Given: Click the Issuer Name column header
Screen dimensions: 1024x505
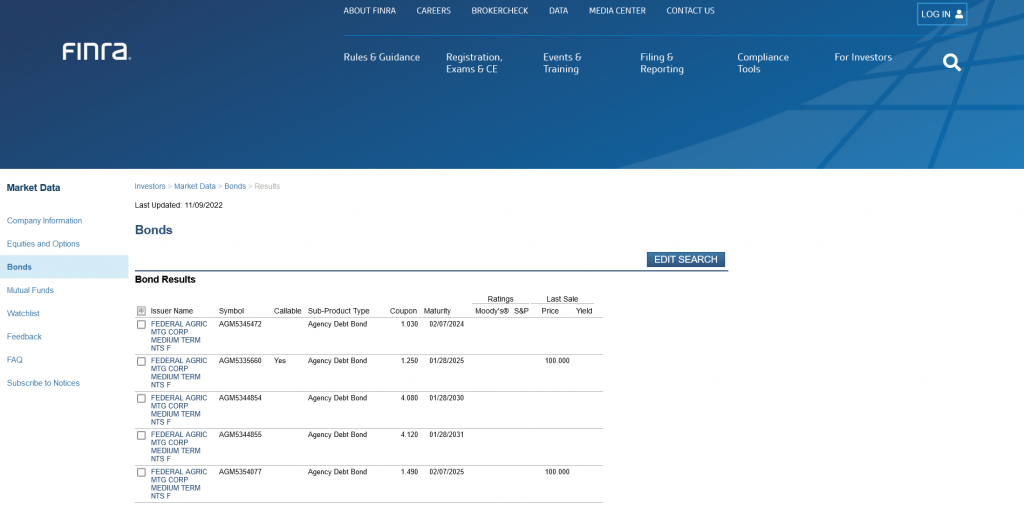Looking at the screenshot, I should 172,311.
